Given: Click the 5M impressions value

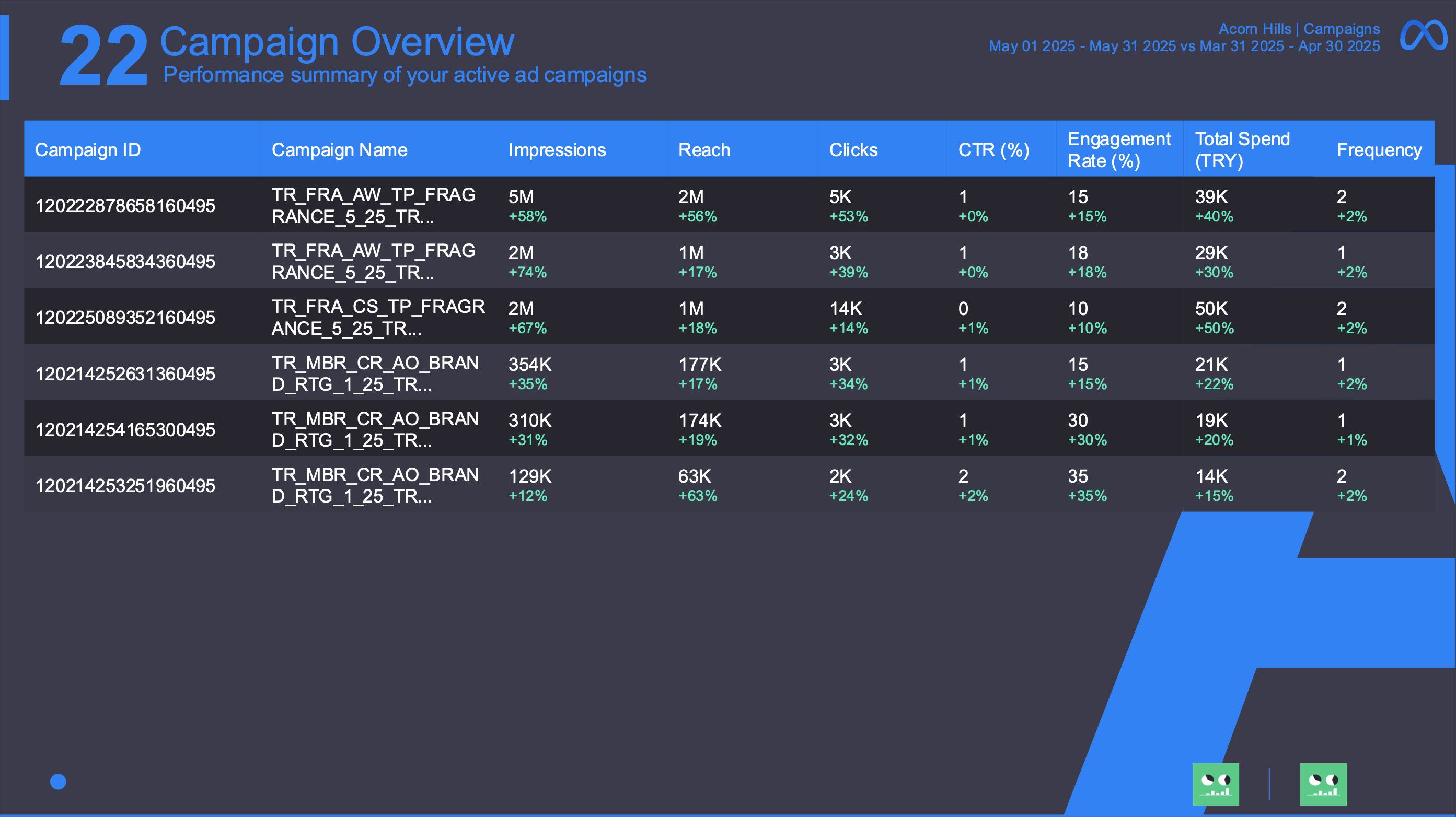Looking at the screenshot, I should (521, 196).
